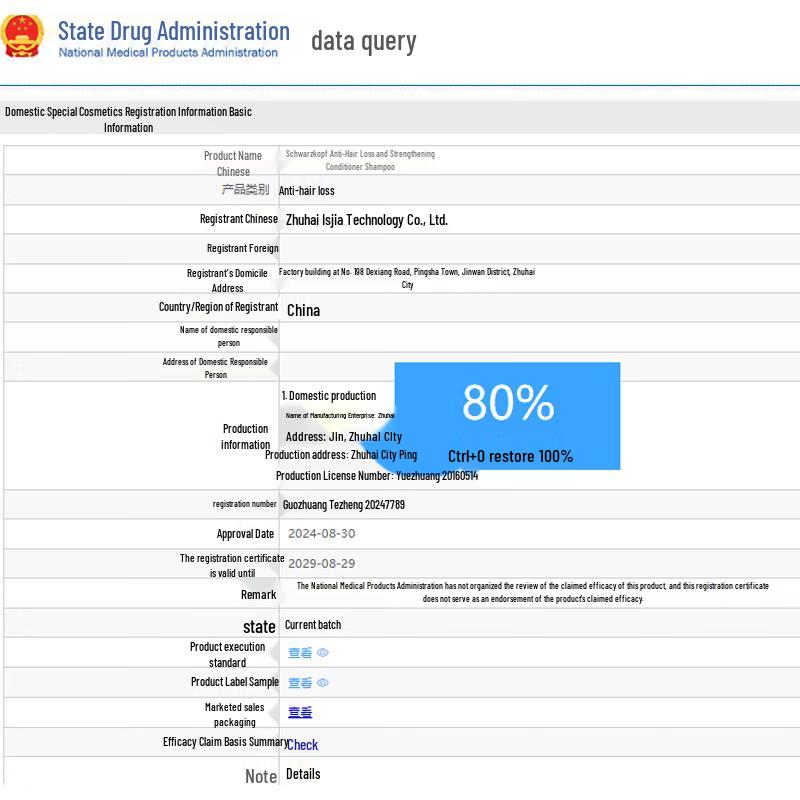Select registrant name 'Zhuhai Isjia Technology Co., Ltd.'

366,220
